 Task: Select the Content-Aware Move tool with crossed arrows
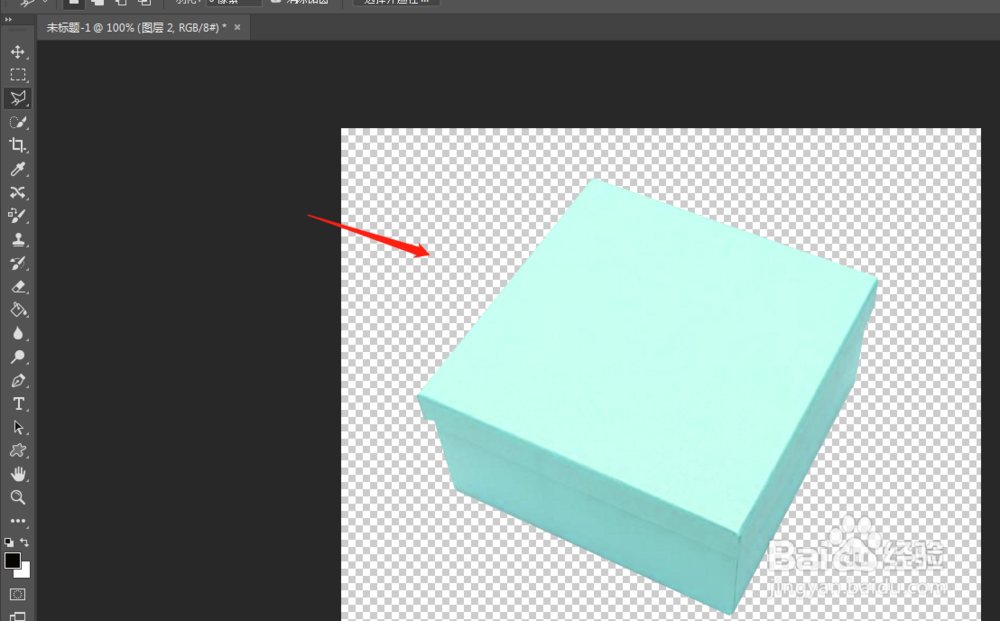(18, 193)
